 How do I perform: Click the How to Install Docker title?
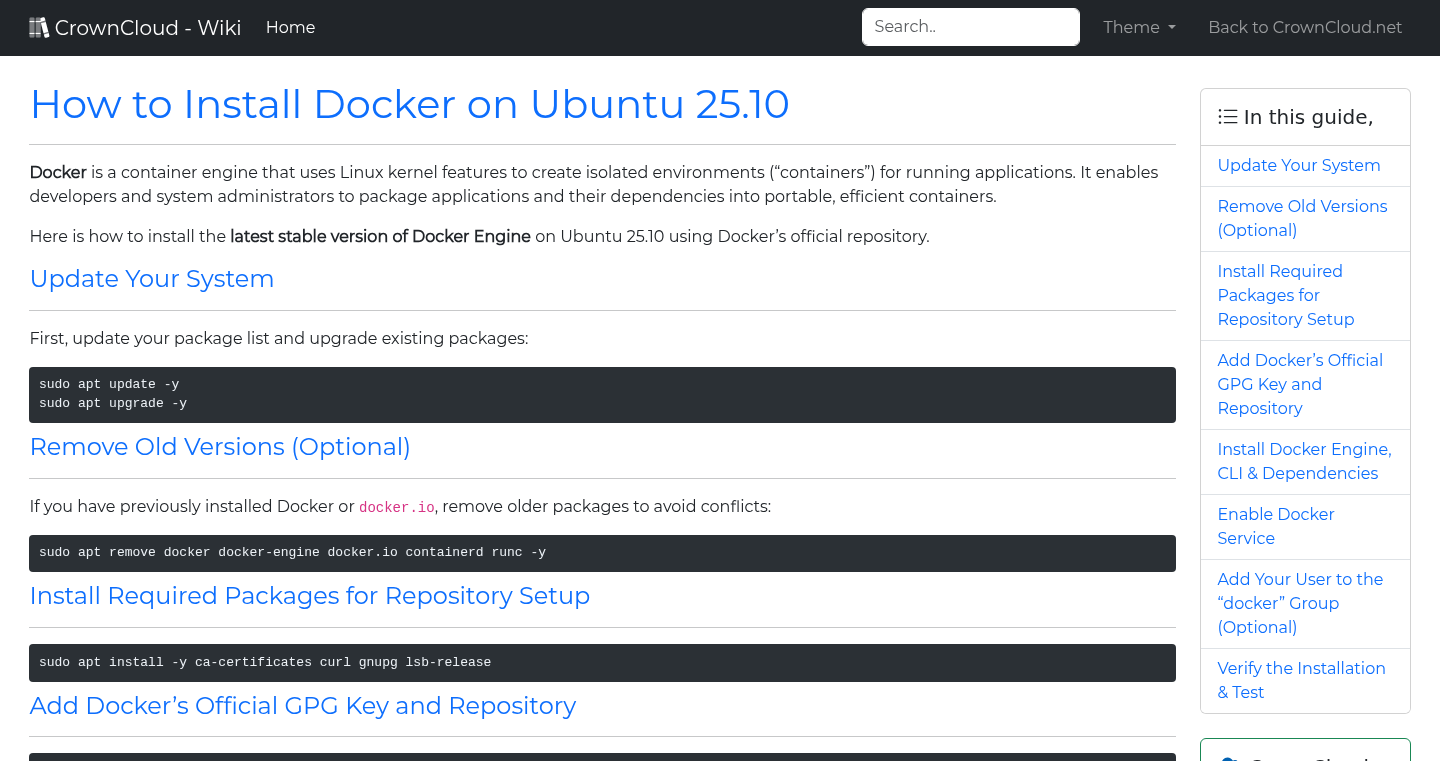click(x=409, y=104)
